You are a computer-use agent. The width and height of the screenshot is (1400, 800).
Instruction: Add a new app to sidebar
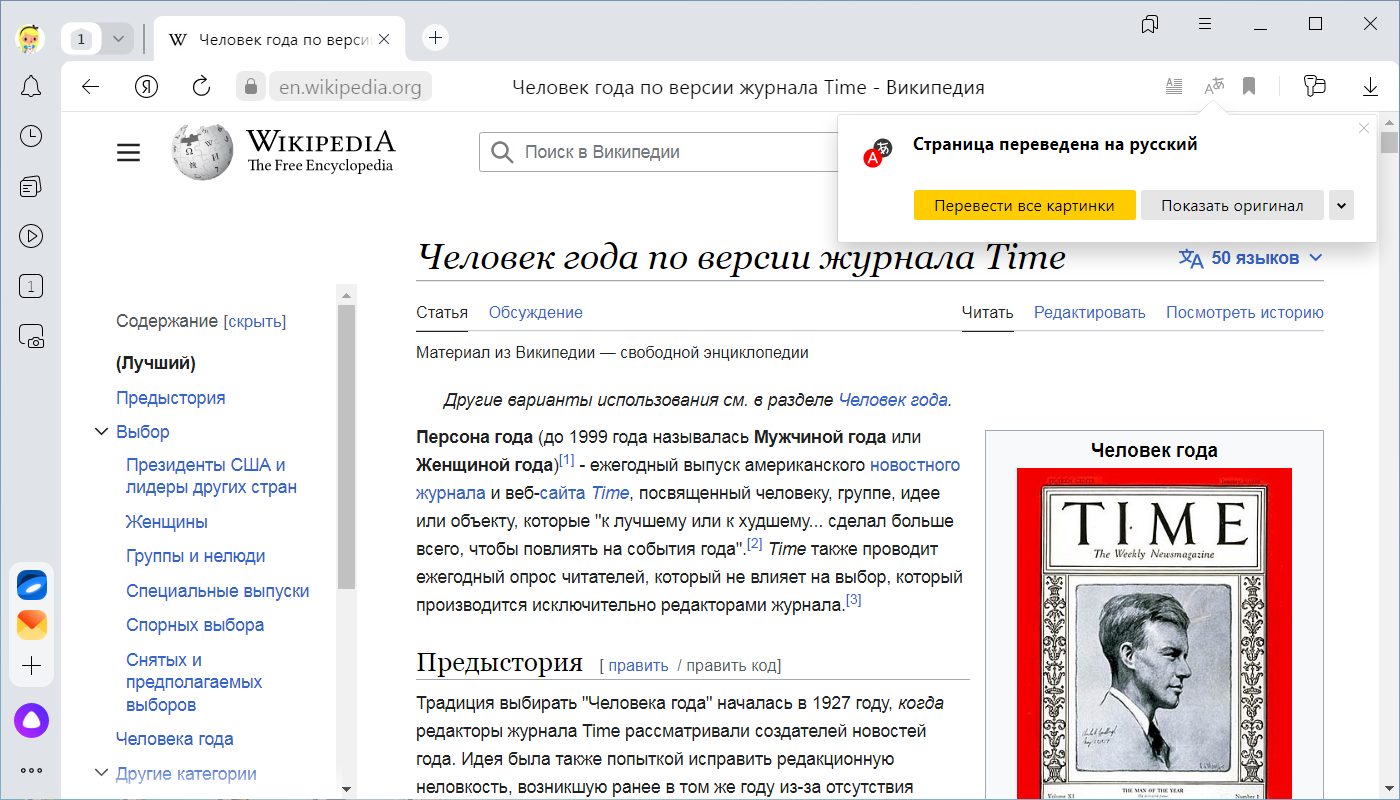tap(31, 666)
